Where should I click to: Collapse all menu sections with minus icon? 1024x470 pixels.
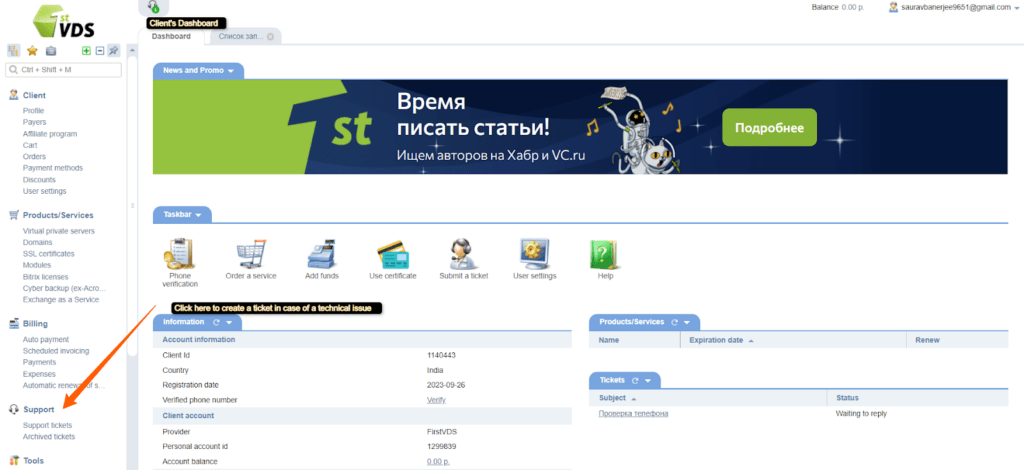click(100, 50)
